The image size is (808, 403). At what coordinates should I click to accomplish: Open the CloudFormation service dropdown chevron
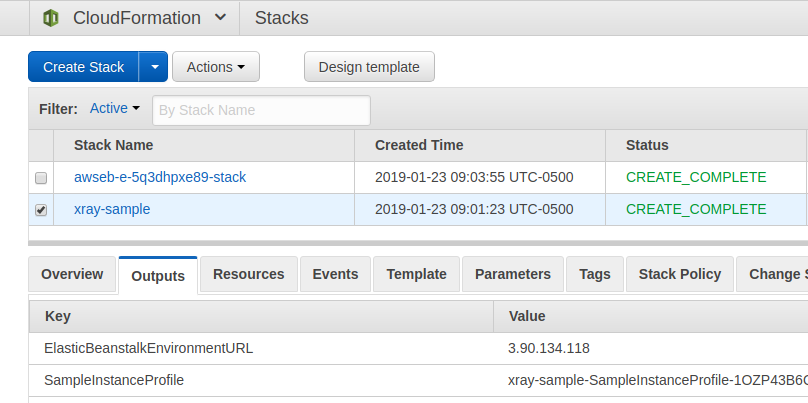click(220, 18)
